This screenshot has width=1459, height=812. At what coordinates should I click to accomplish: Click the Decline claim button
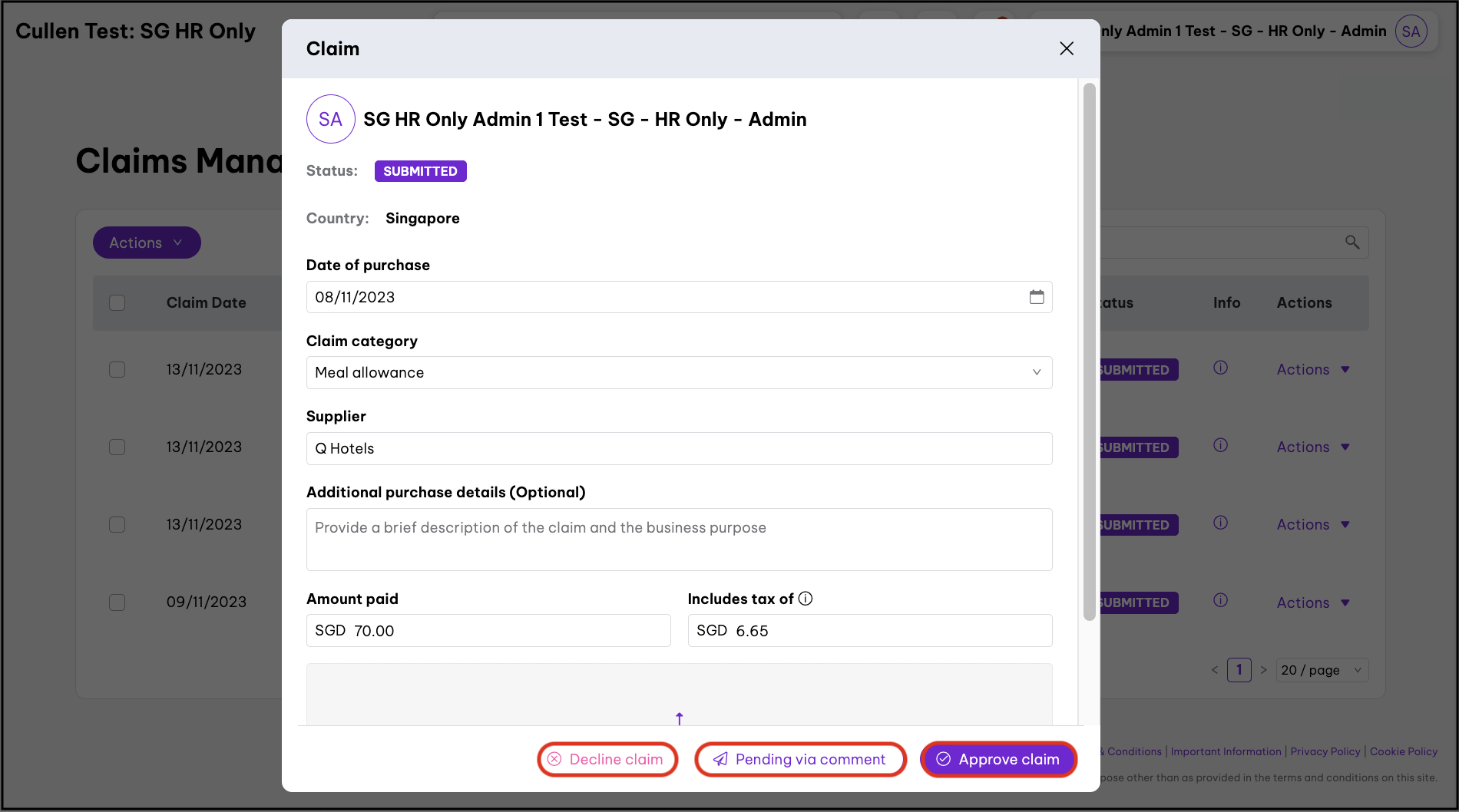(607, 759)
